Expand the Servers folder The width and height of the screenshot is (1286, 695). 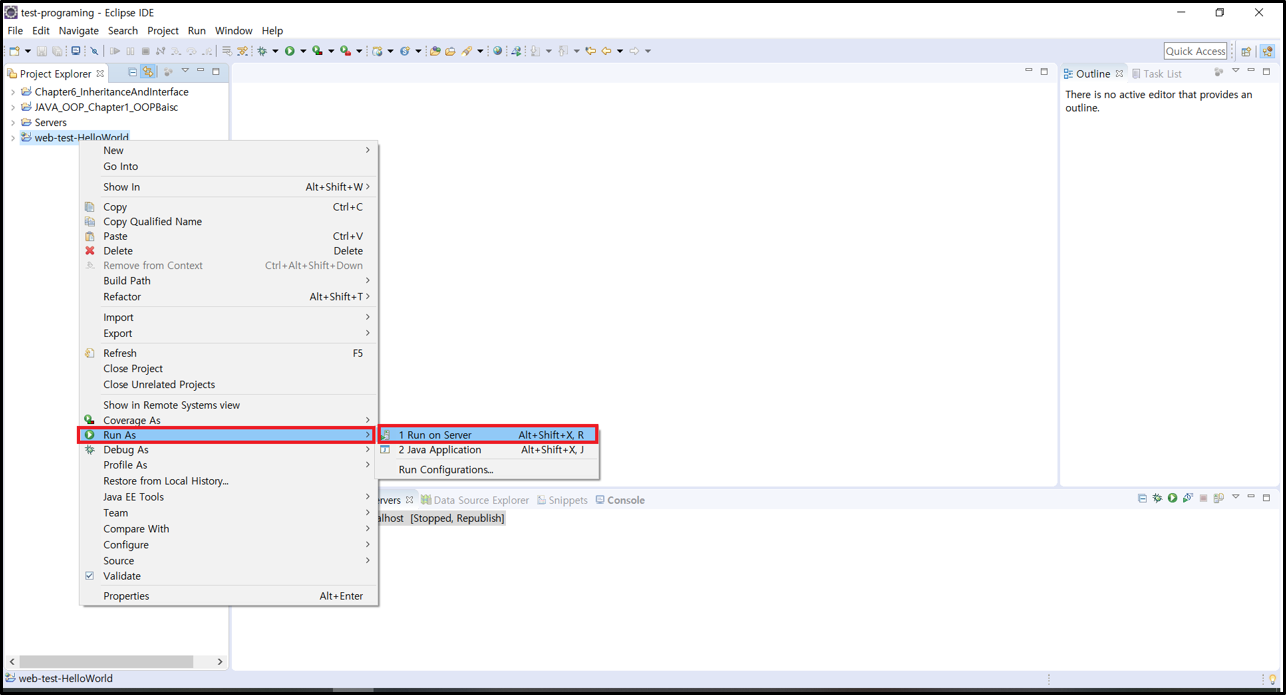tap(13, 123)
